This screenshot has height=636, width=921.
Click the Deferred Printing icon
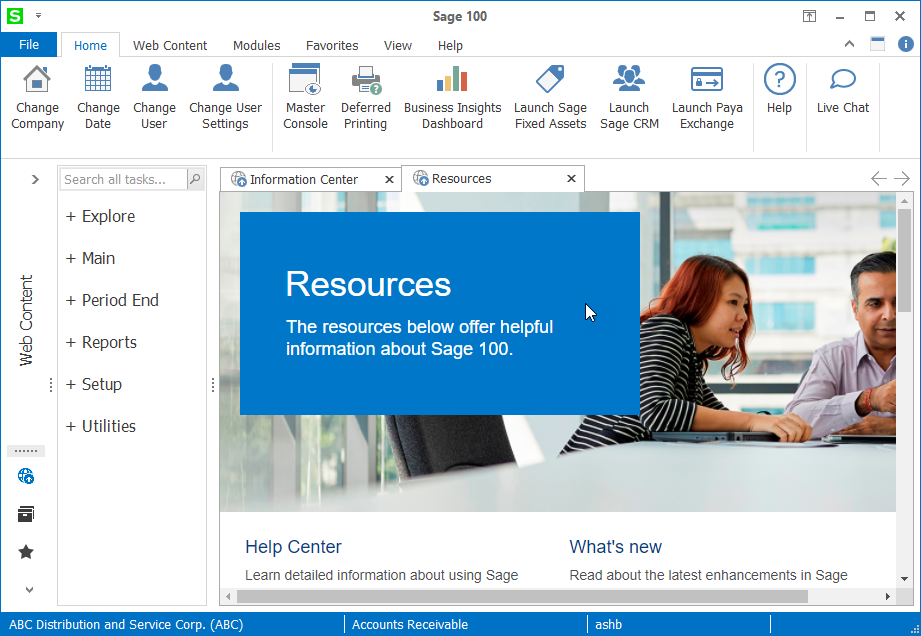coord(366,80)
